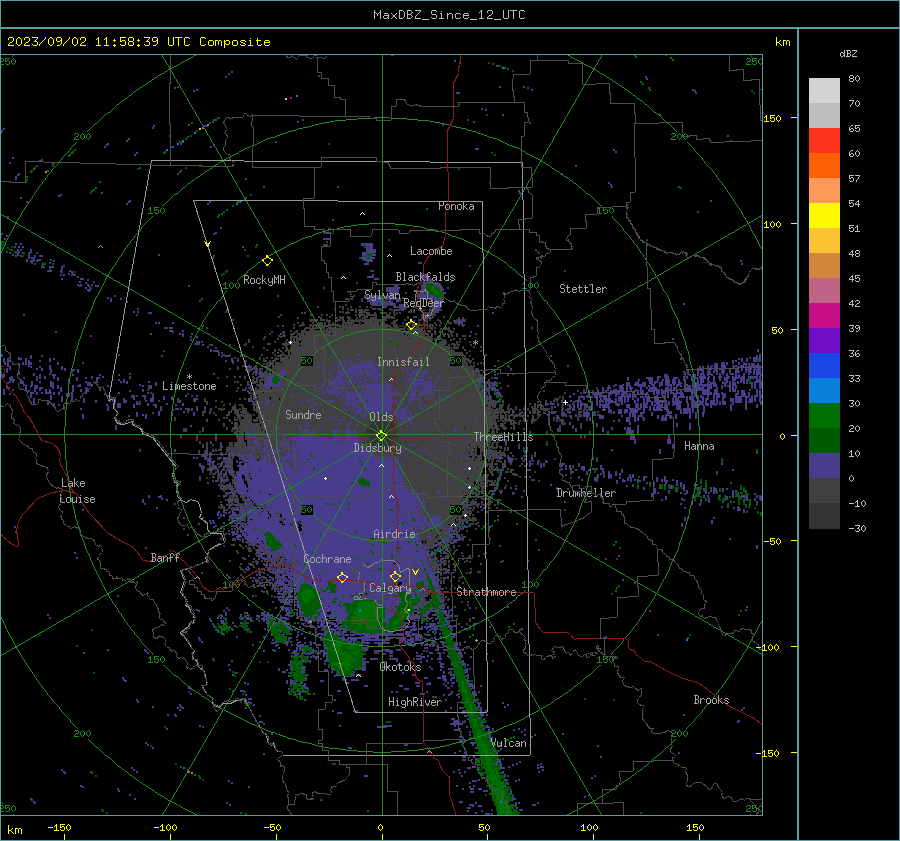Pick the slate purple 0-10 dBZ swatch
Screen dimensions: 900x841
[x=824, y=466]
